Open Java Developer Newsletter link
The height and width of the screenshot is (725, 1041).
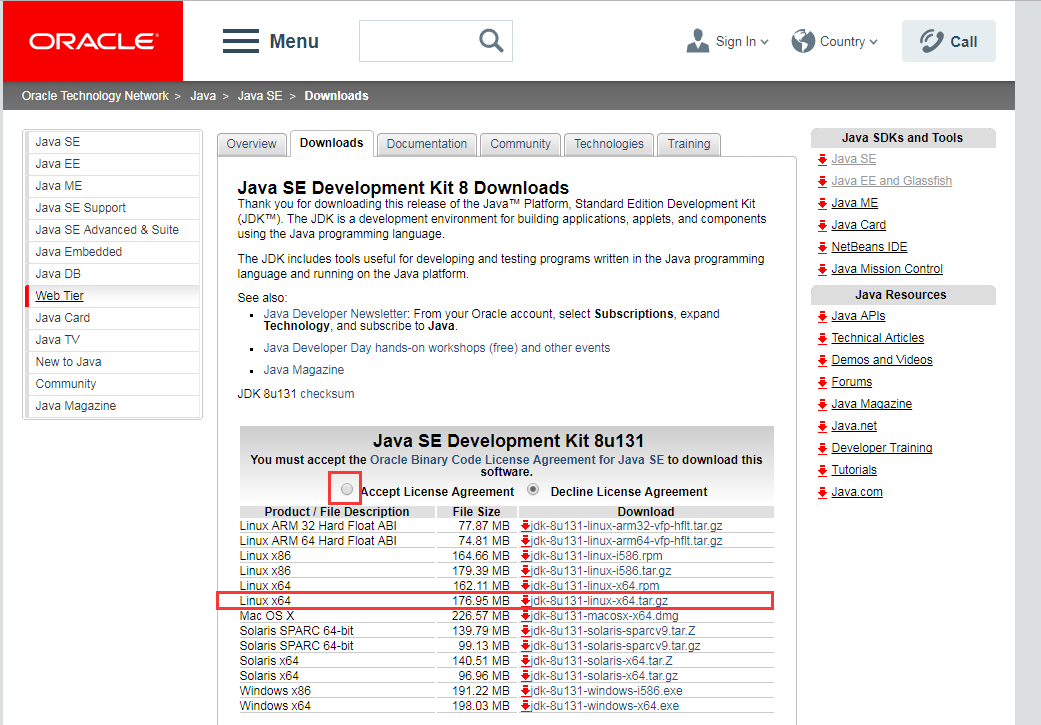[335, 313]
